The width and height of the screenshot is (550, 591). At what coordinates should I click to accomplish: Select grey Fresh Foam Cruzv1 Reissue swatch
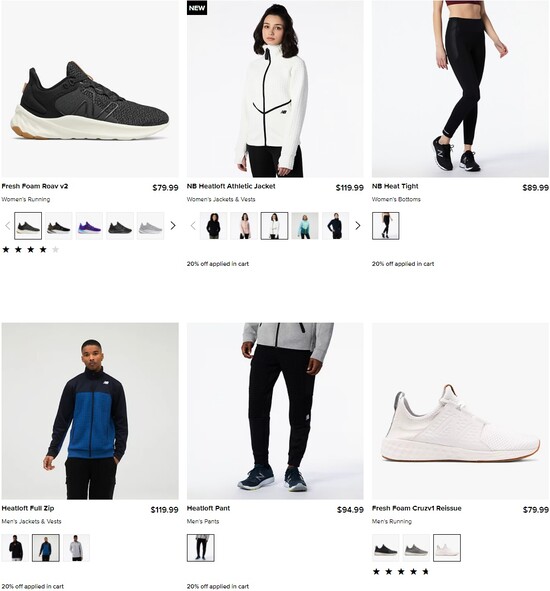click(x=416, y=548)
